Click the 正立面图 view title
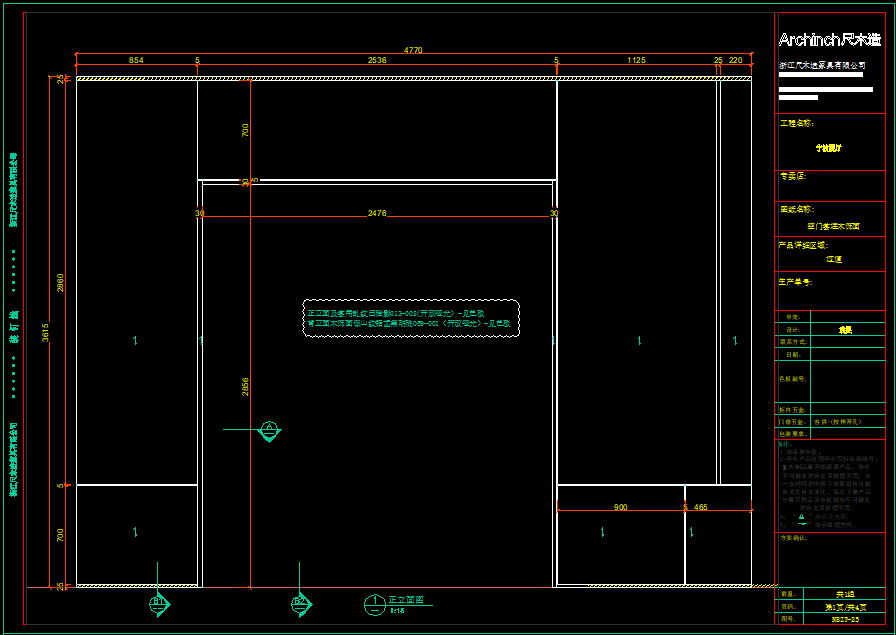Viewport: 896px width, 635px height. pyautogui.click(x=406, y=600)
